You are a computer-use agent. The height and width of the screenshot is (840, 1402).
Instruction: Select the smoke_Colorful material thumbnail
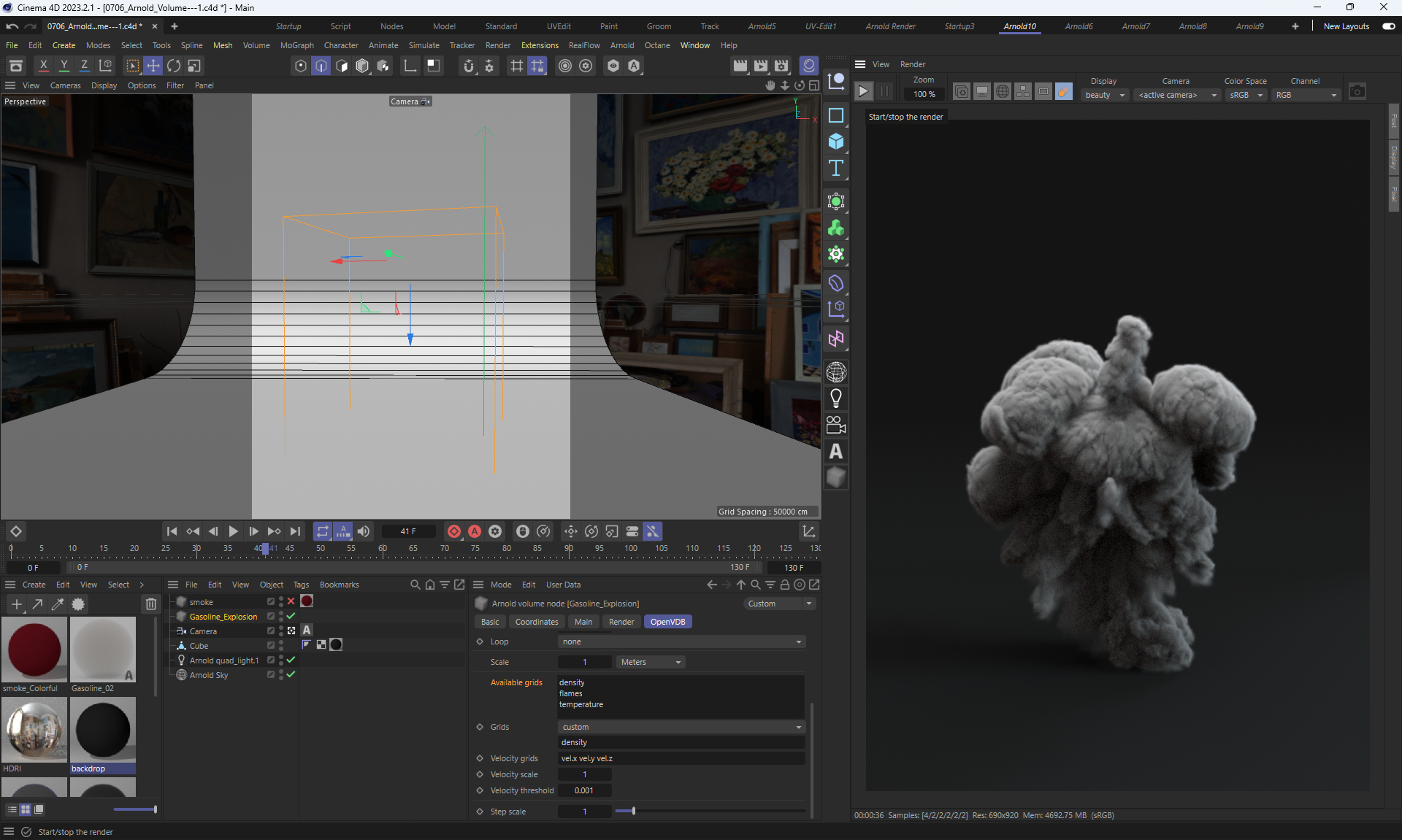pyautogui.click(x=34, y=650)
